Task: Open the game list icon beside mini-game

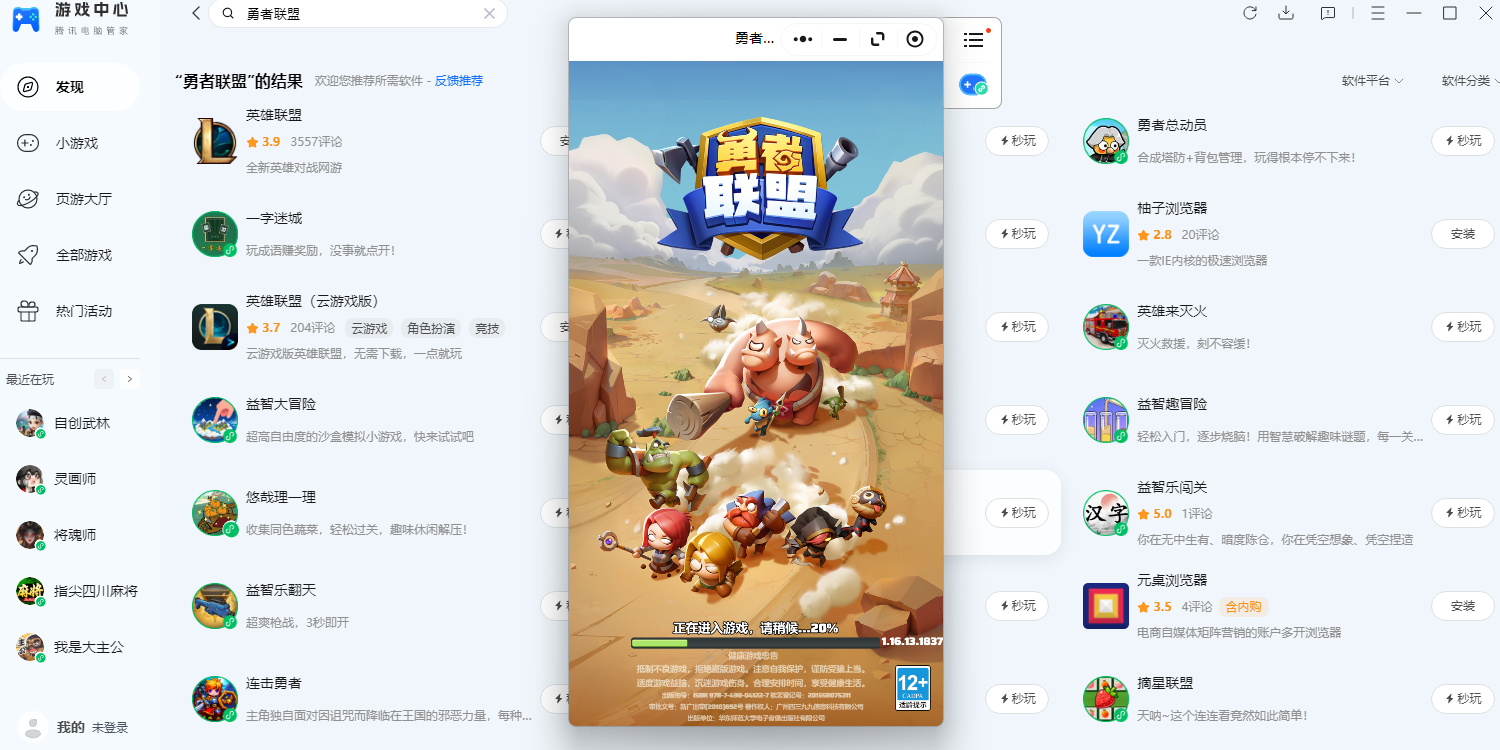Action: pos(973,40)
